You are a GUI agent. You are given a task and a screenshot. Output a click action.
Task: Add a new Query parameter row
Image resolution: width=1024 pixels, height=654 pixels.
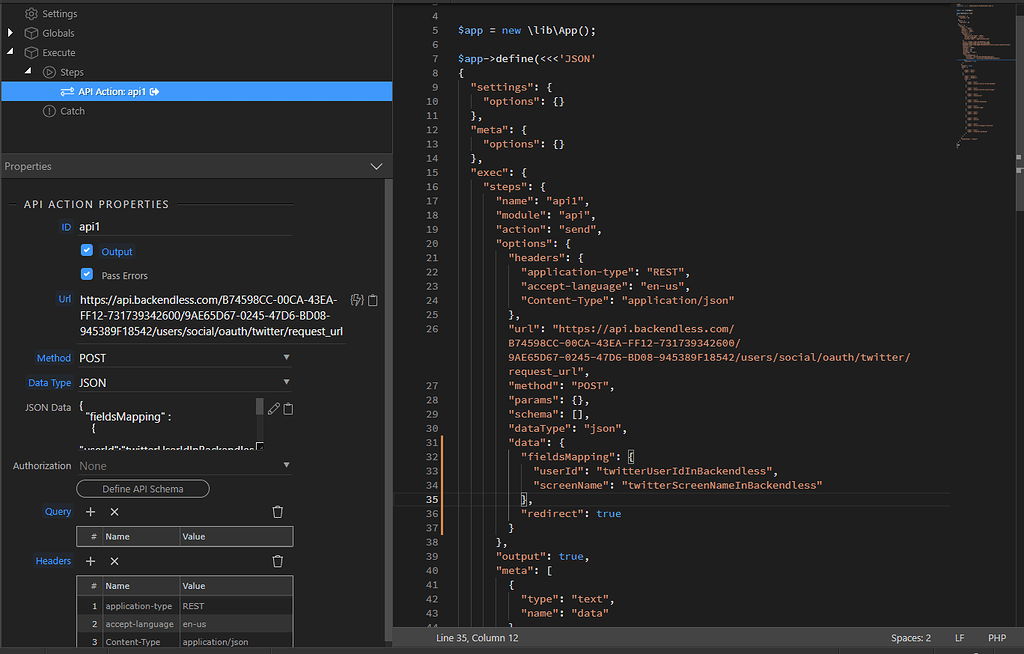91,512
